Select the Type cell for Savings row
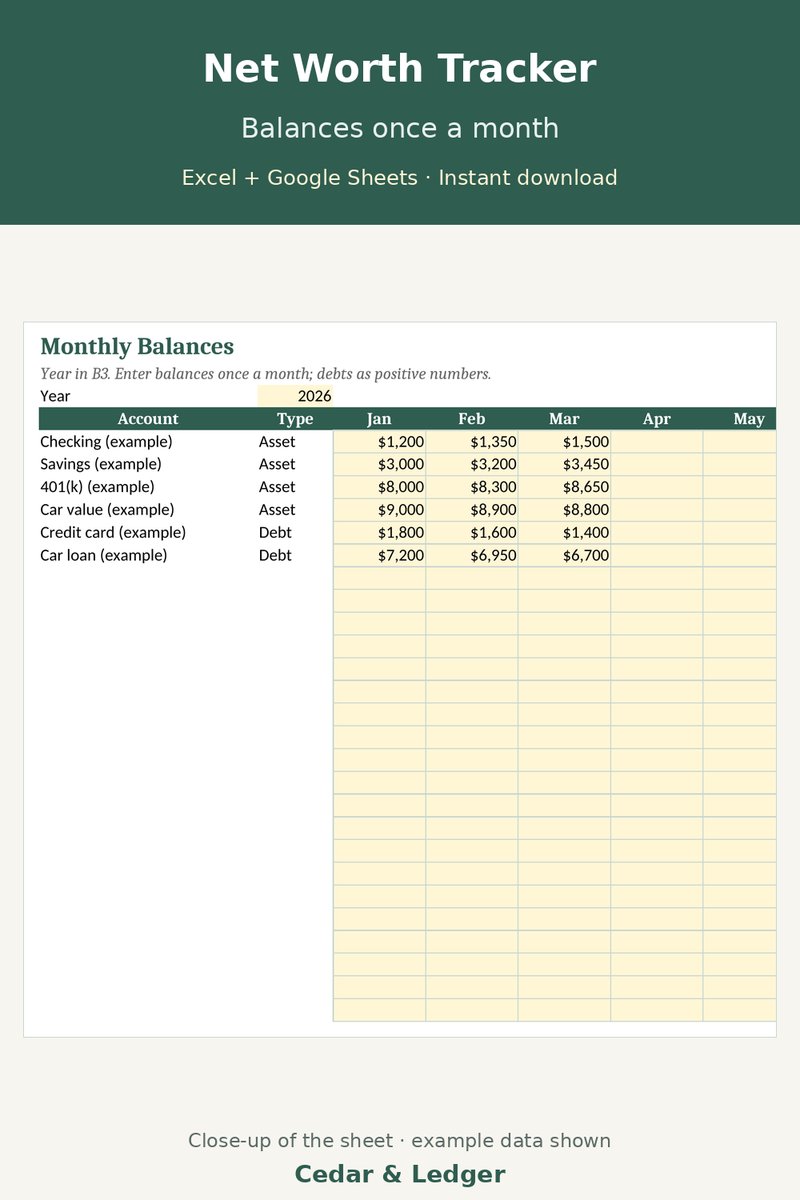This screenshot has width=800, height=1200. click(x=295, y=464)
